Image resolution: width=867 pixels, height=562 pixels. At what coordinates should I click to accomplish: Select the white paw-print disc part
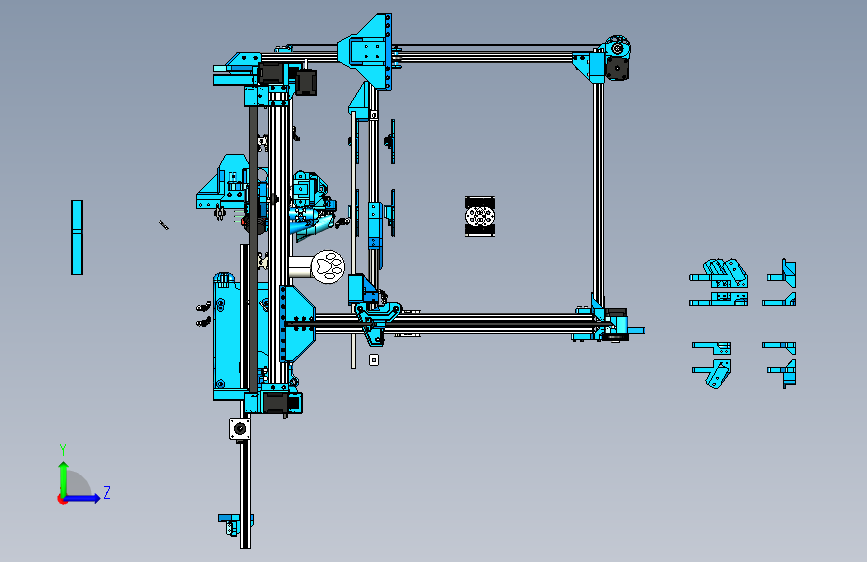pyautogui.click(x=328, y=267)
